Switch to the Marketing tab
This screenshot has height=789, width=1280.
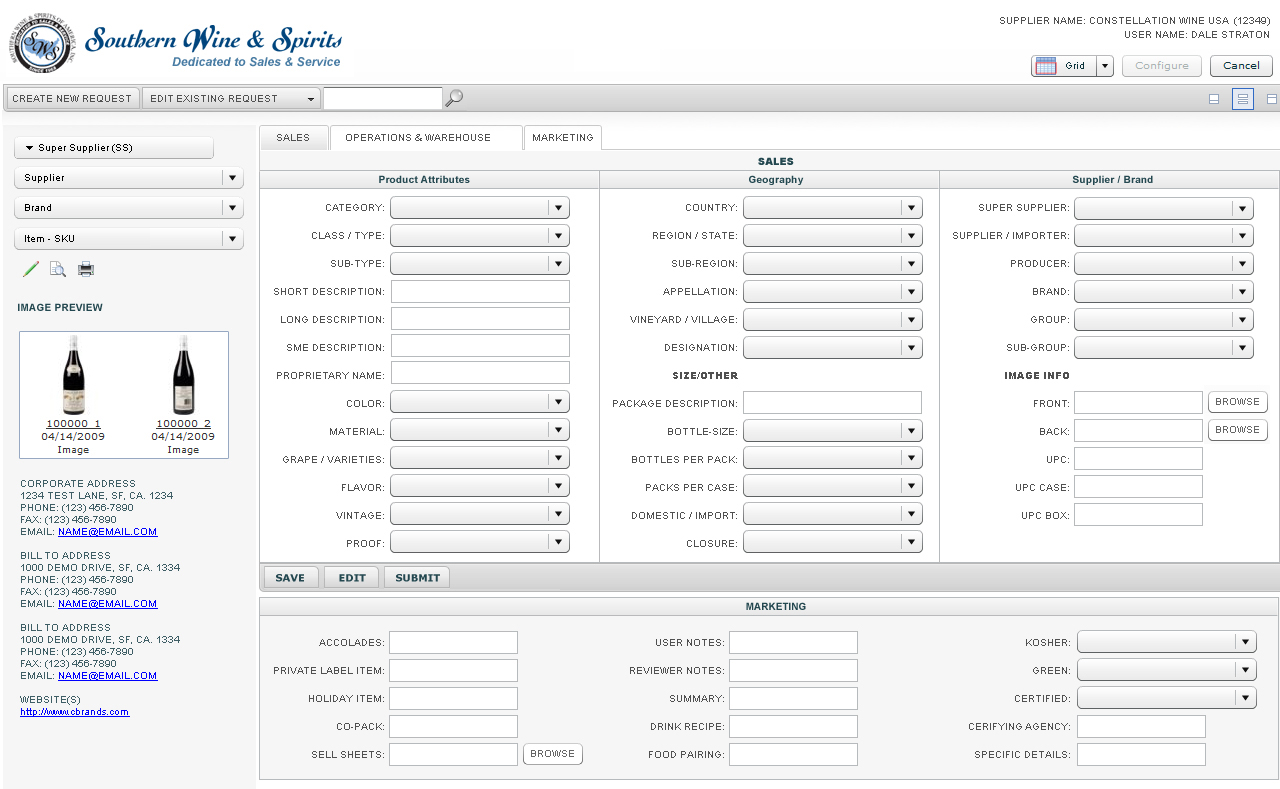coord(562,138)
